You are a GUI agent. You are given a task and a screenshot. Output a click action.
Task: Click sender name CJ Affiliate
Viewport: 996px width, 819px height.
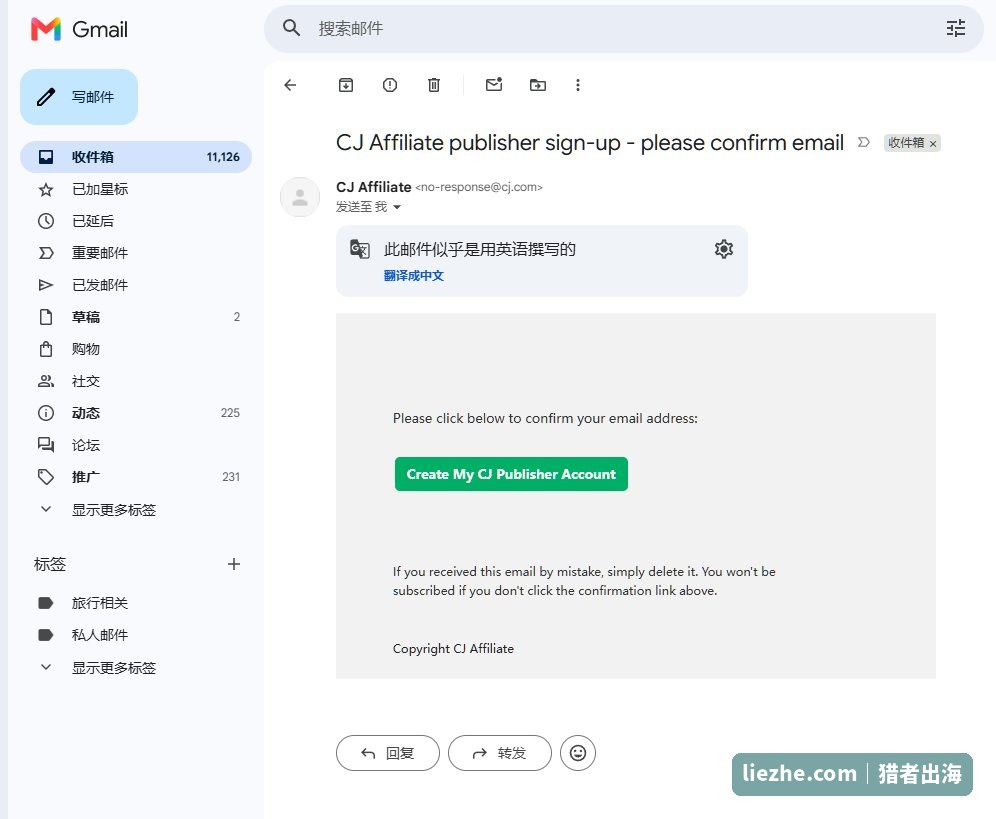374,187
